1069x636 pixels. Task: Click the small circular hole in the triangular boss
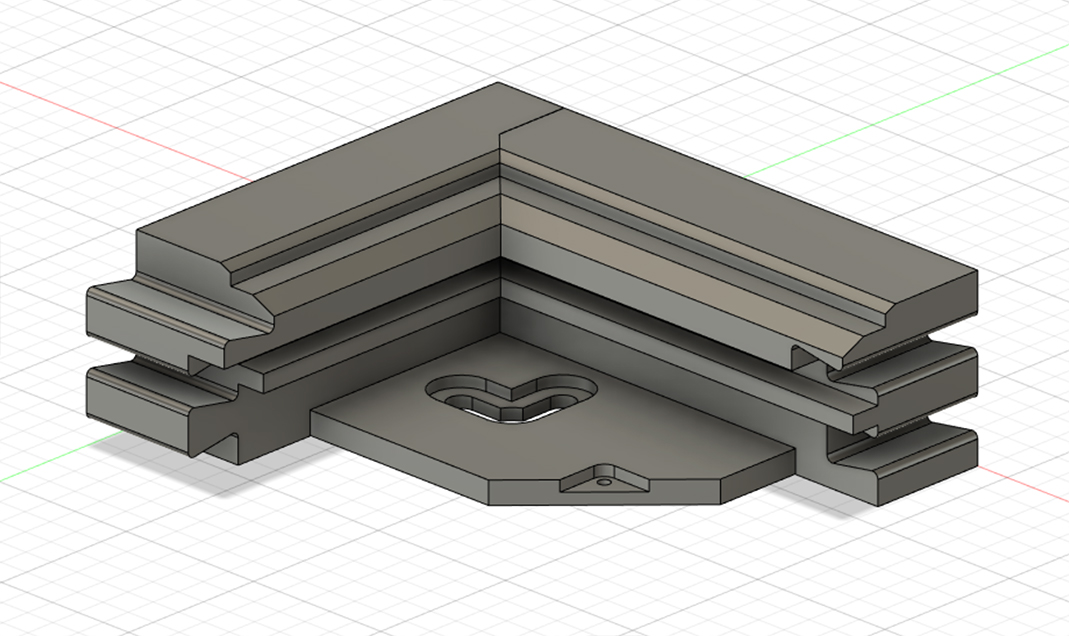coord(603,481)
